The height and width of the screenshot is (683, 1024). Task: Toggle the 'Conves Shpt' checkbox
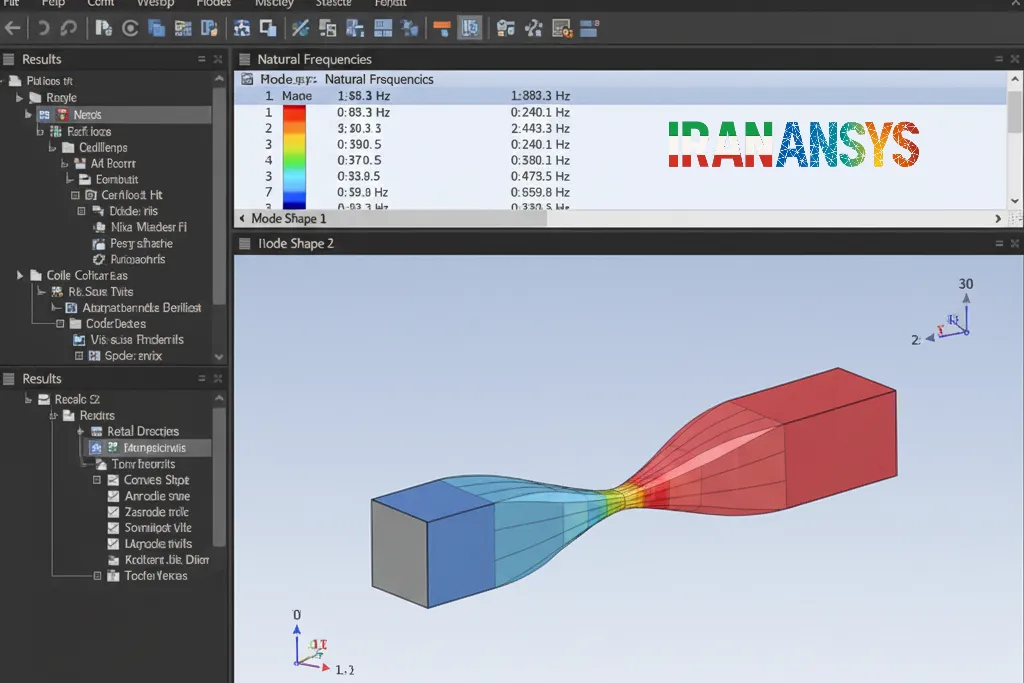(x=113, y=480)
